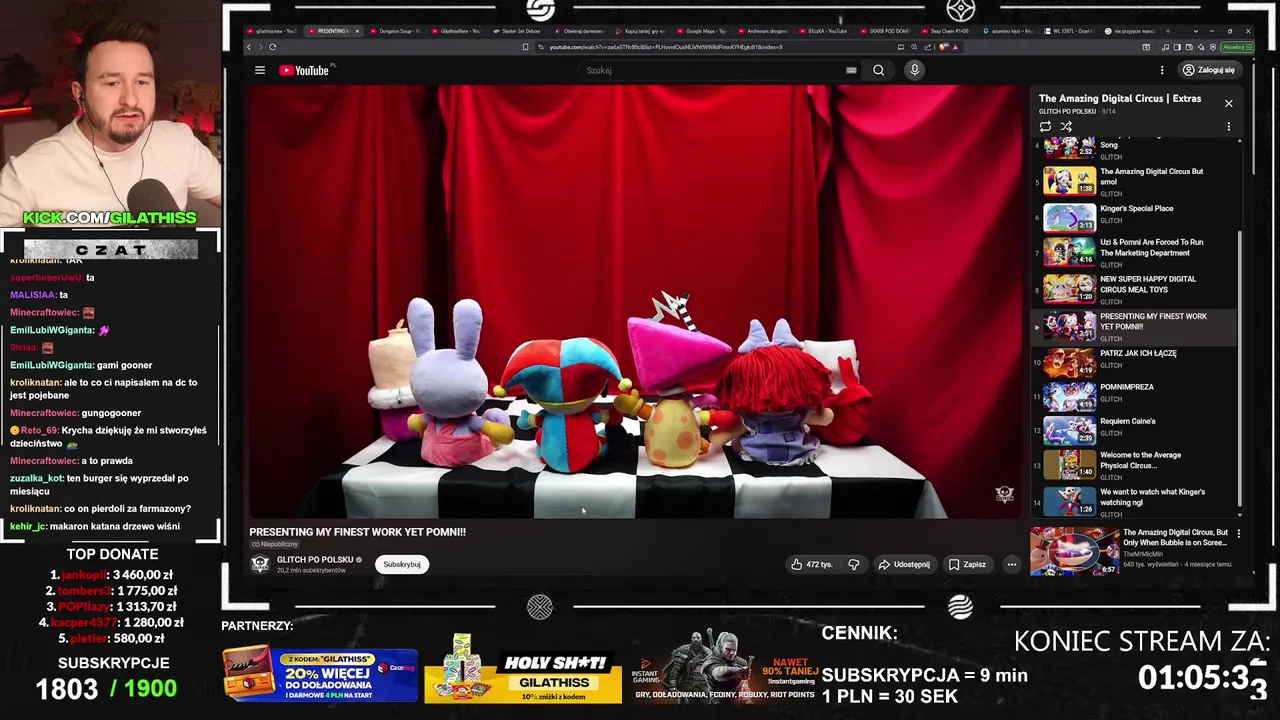Play playlist video Kinger's Special Place
Image resolution: width=1280 pixels, height=720 pixels.
[x=1135, y=217]
